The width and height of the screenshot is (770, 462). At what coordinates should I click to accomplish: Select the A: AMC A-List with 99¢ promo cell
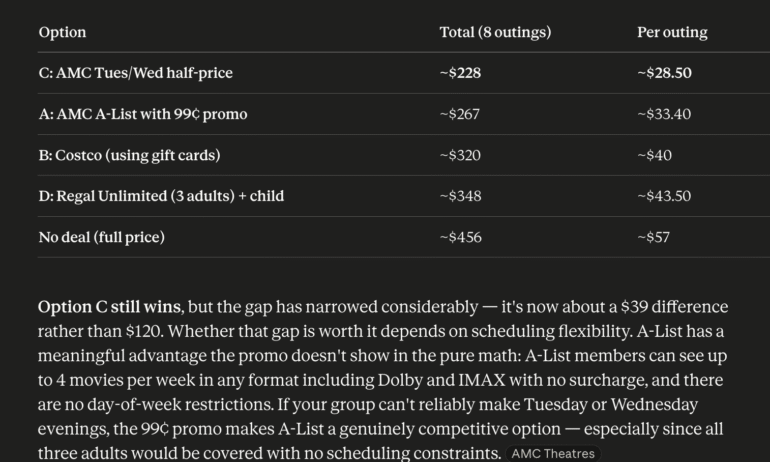tap(143, 114)
